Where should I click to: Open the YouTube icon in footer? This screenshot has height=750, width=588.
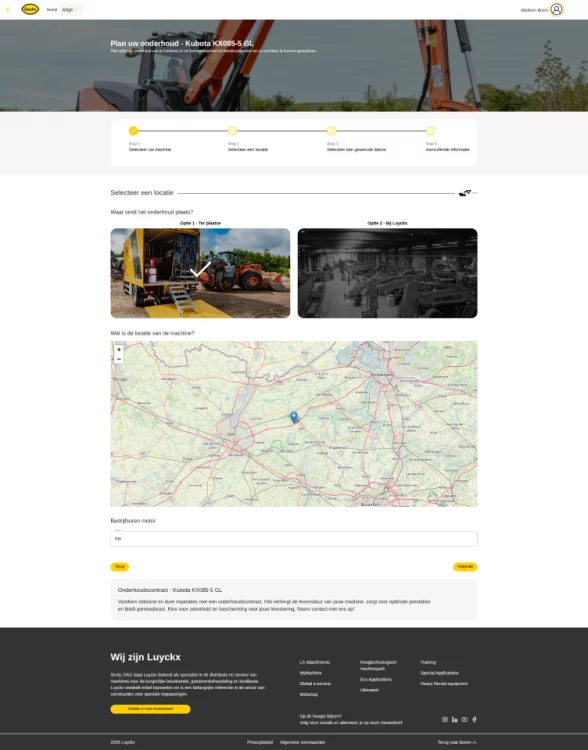(x=465, y=719)
